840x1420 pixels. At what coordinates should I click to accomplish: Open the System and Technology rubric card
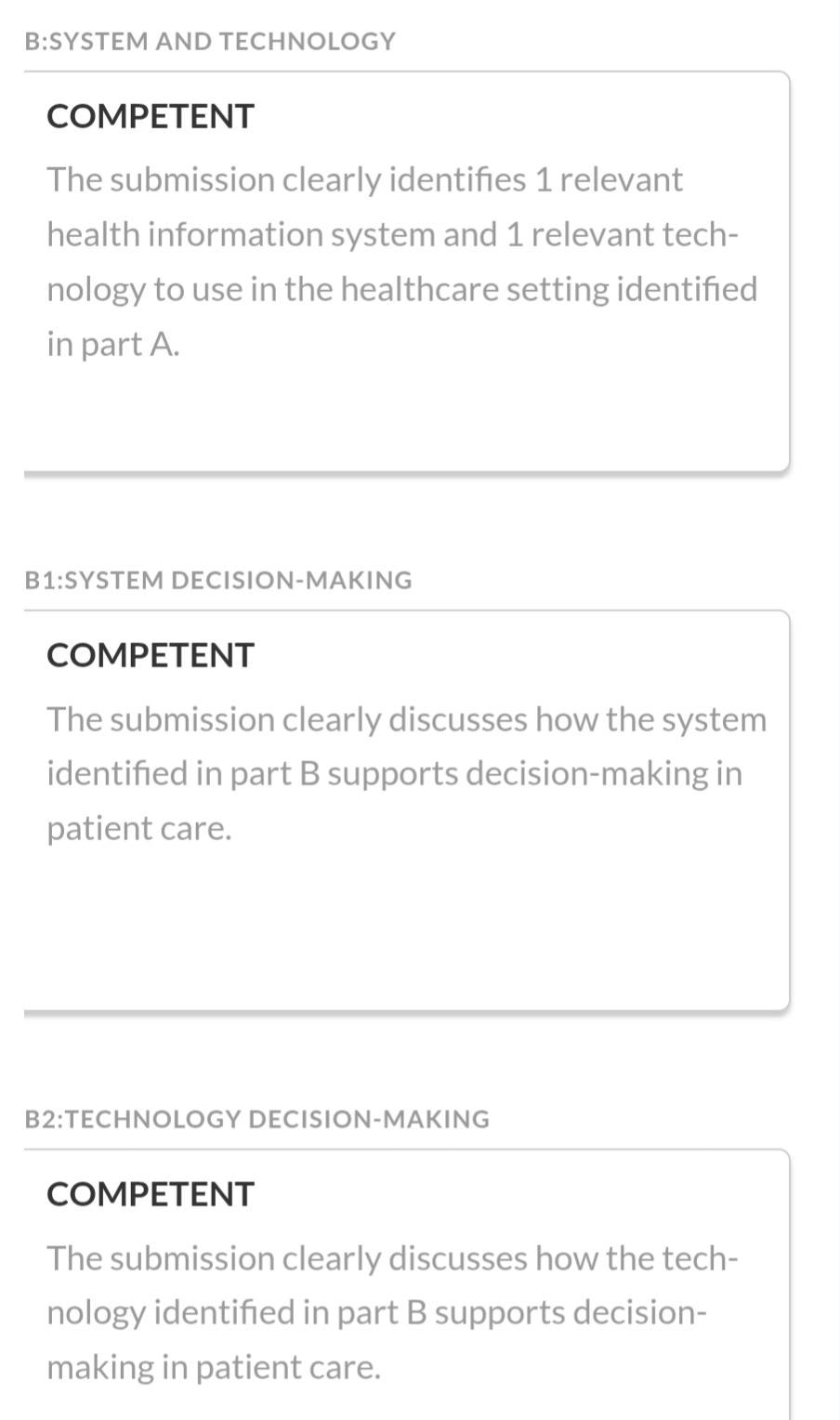point(407,271)
